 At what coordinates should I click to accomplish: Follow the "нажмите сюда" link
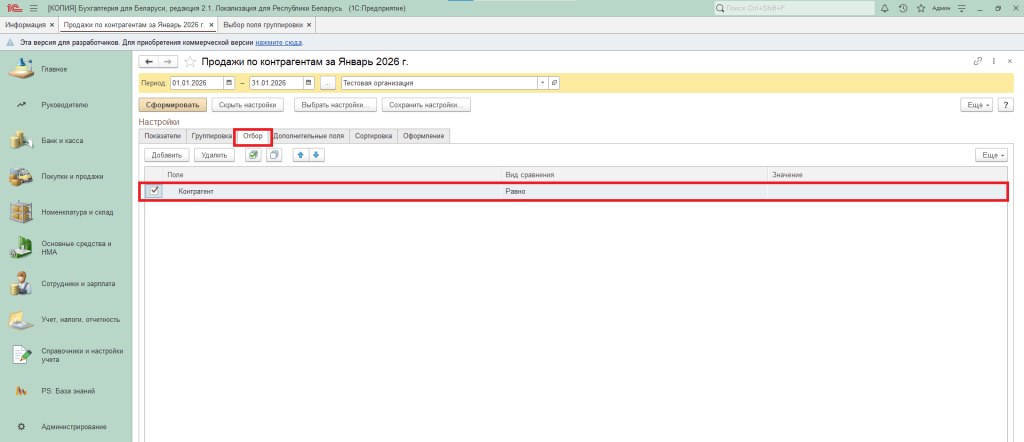point(279,43)
